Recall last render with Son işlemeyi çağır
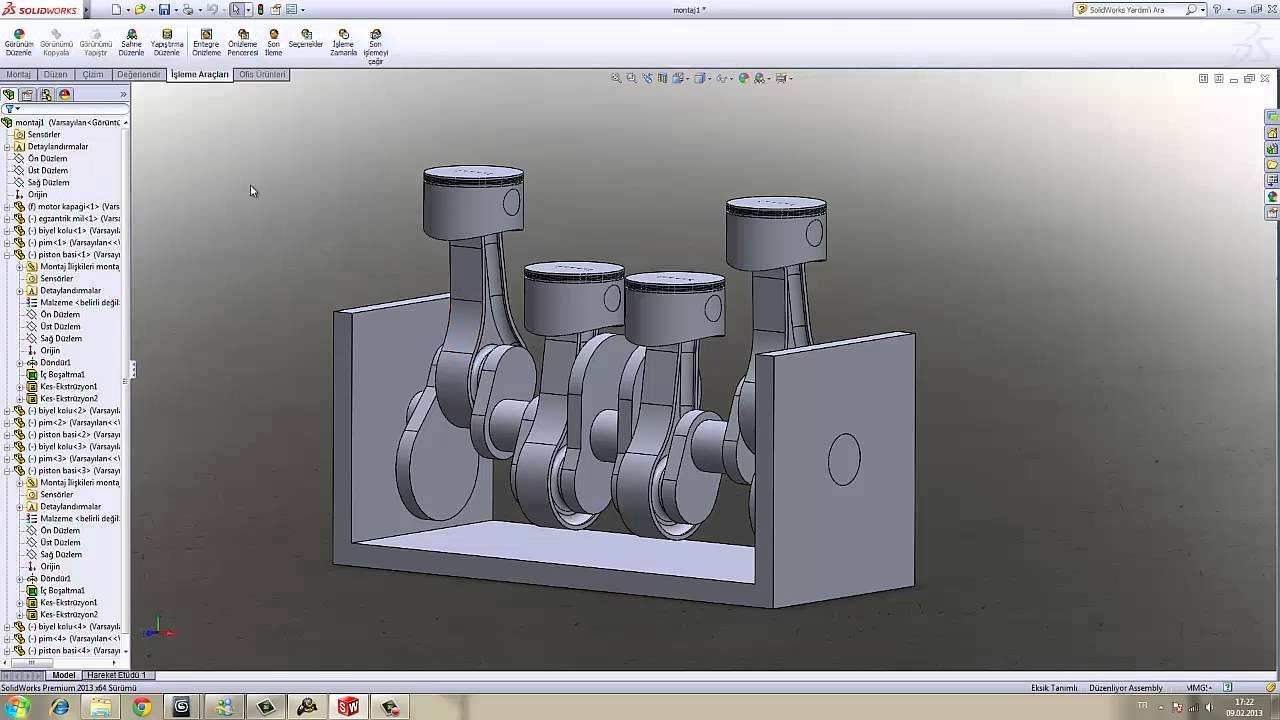 pyautogui.click(x=375, y=46)
